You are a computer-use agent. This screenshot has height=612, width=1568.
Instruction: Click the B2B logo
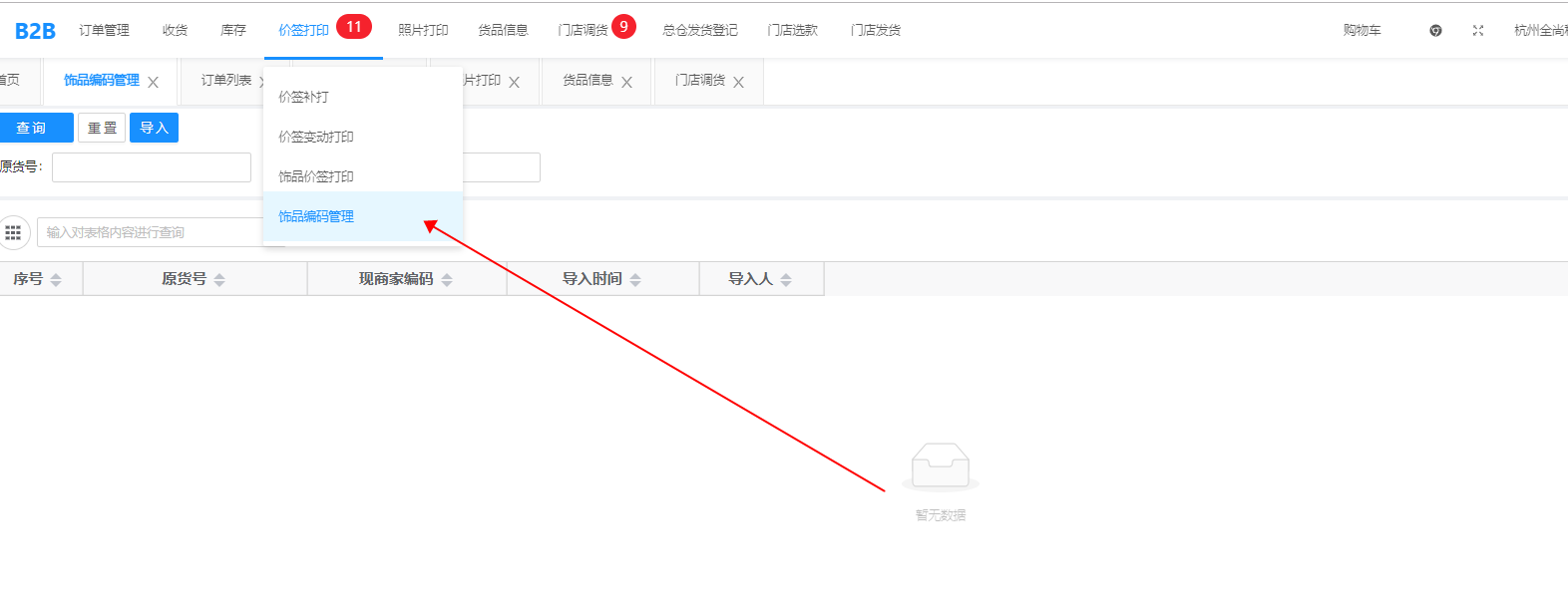(35, 31)
